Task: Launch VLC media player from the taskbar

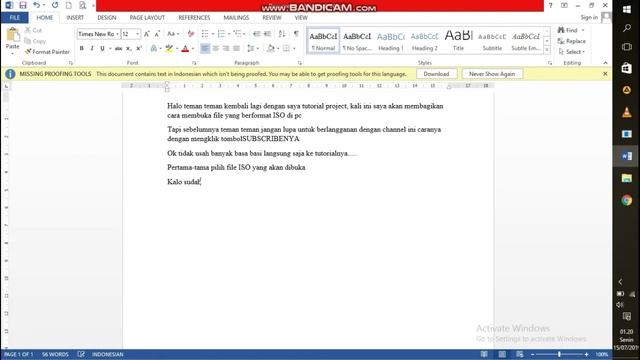Action: point(627,112)
